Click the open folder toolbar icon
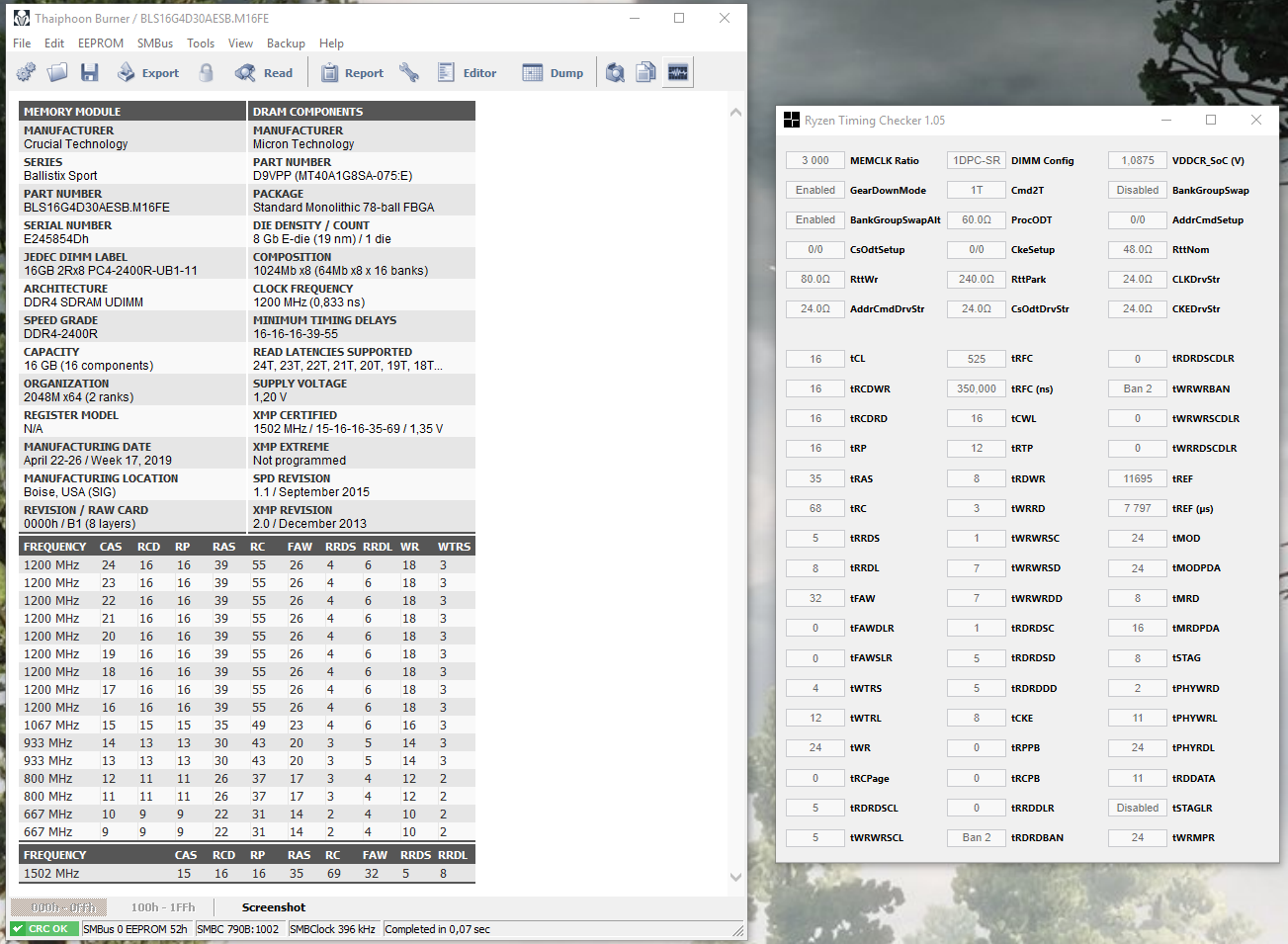Viewport: 1288px width, 944px height. (x=57, y=72)
